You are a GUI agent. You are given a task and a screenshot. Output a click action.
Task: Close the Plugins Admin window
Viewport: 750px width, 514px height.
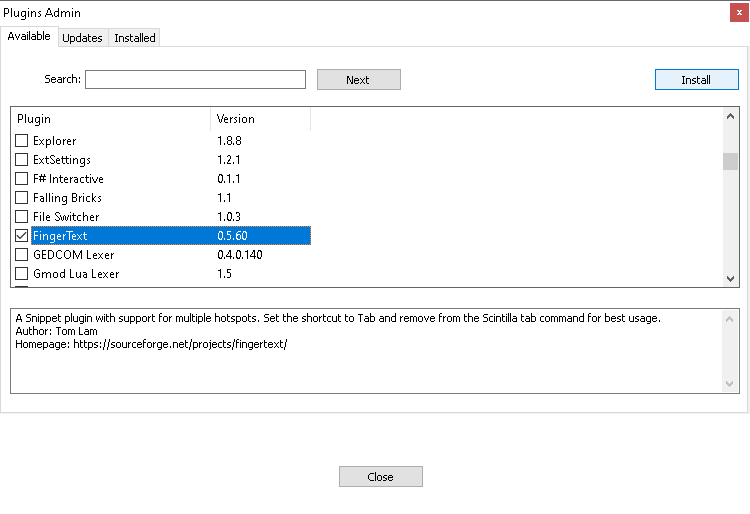click(x=739, y=12)
